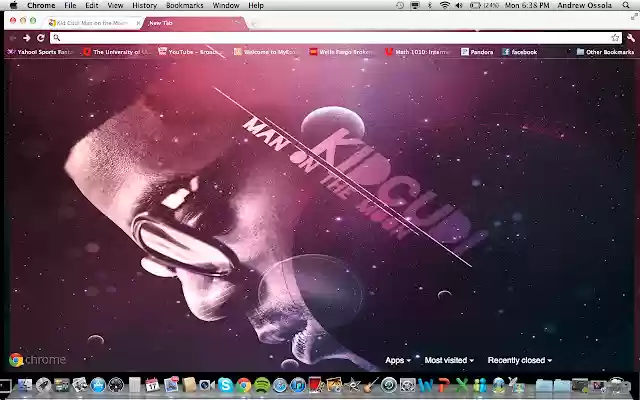Expand the Recently closed dropdown

[520, 360]
